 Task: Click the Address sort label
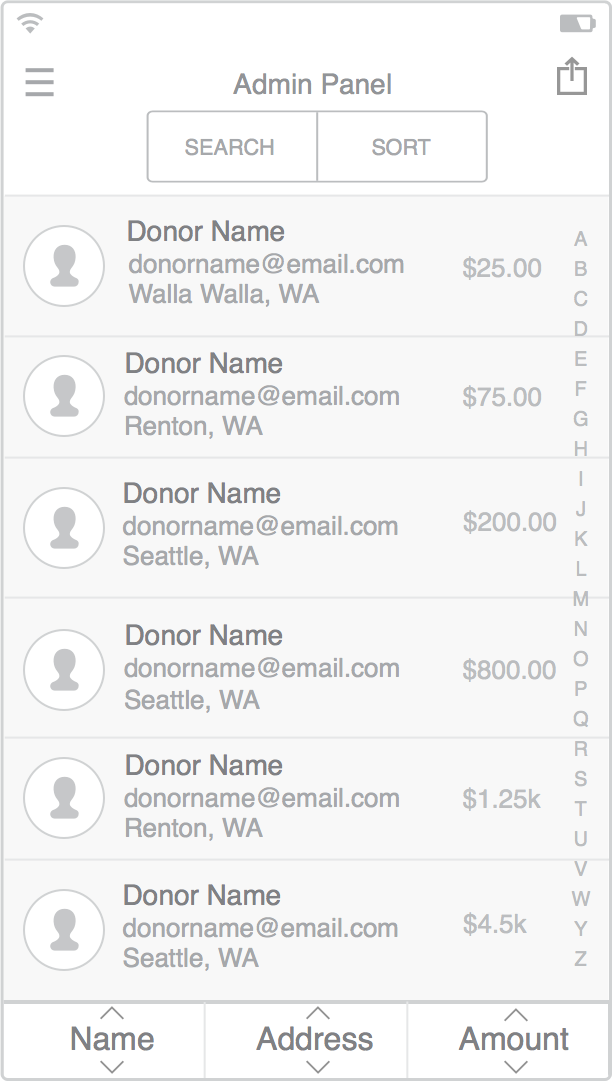[x=315, y=1040]
